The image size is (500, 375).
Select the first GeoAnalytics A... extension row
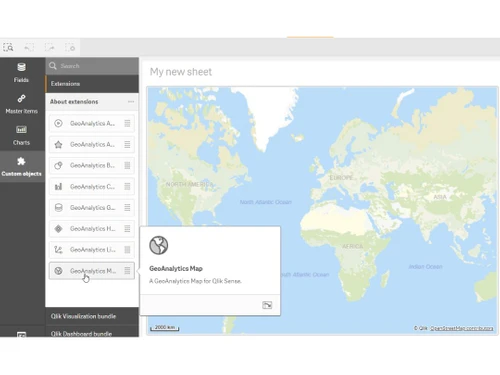92,123
